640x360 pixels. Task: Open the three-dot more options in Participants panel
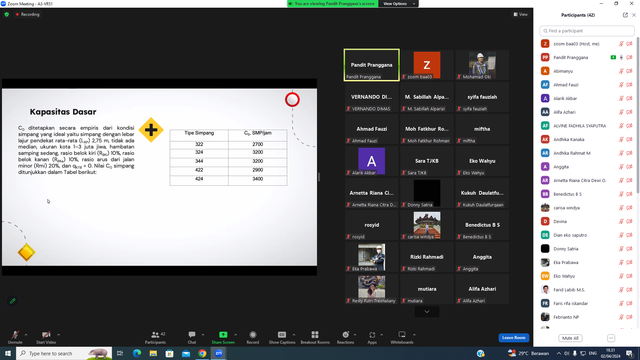pos(611,338)
